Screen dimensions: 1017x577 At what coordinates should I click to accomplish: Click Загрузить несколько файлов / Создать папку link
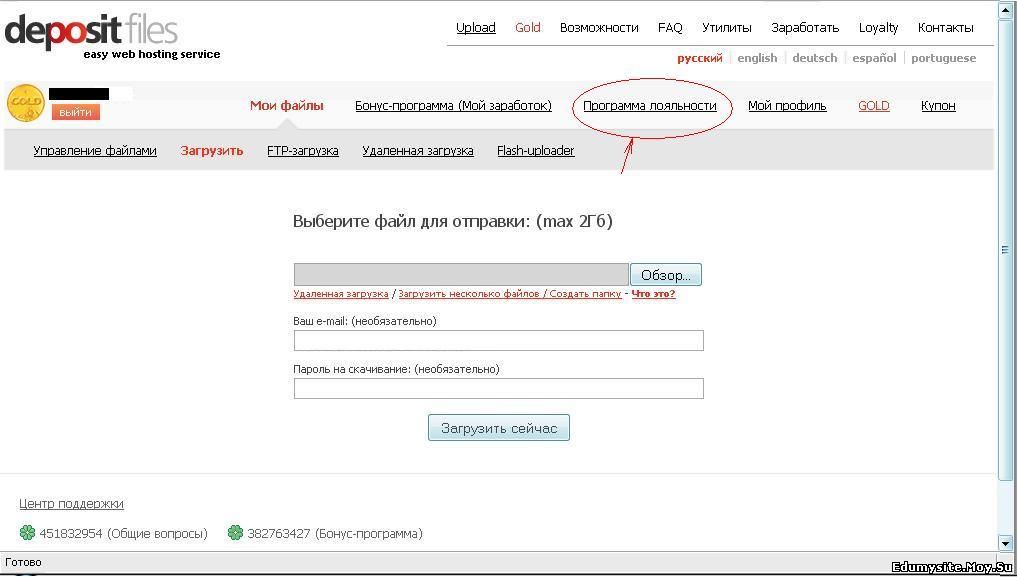510,294
